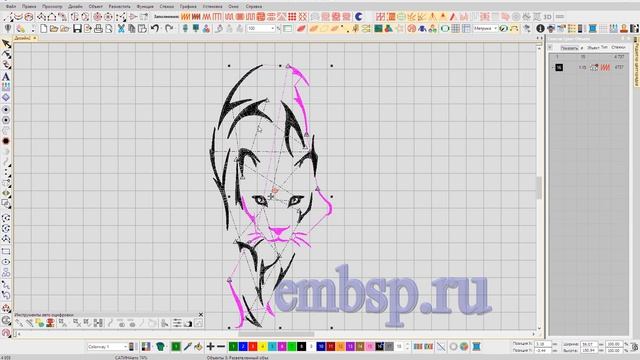Open the Стежки menu
Screen dimensions: 640x360
(167, 7)
